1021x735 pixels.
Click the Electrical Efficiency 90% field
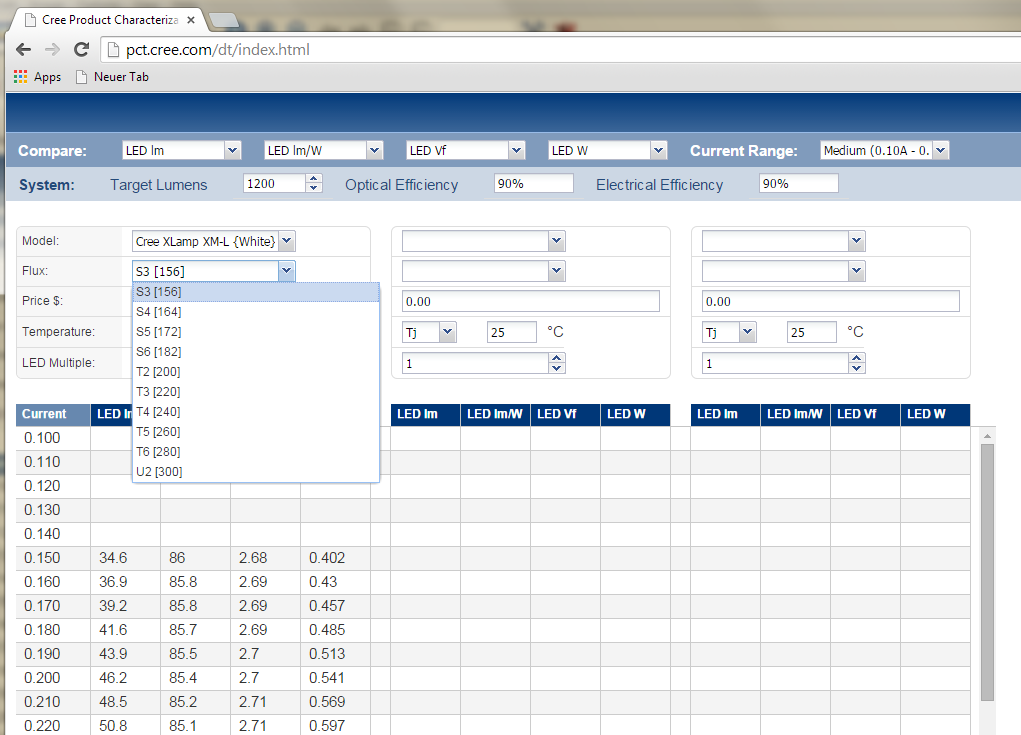click(x=798, y=184)
